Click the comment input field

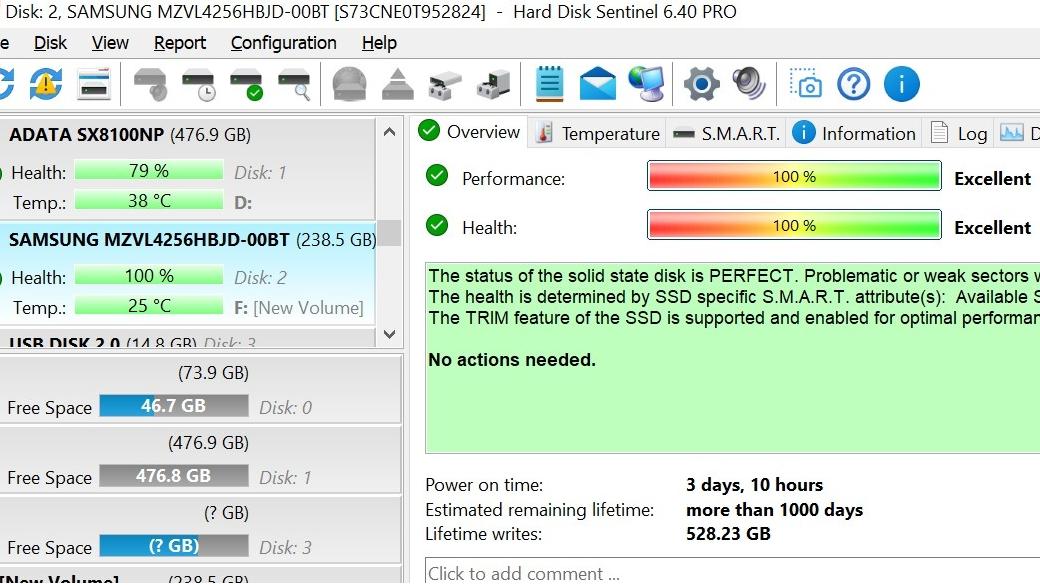pyautogui.click(x=732, y=572)
